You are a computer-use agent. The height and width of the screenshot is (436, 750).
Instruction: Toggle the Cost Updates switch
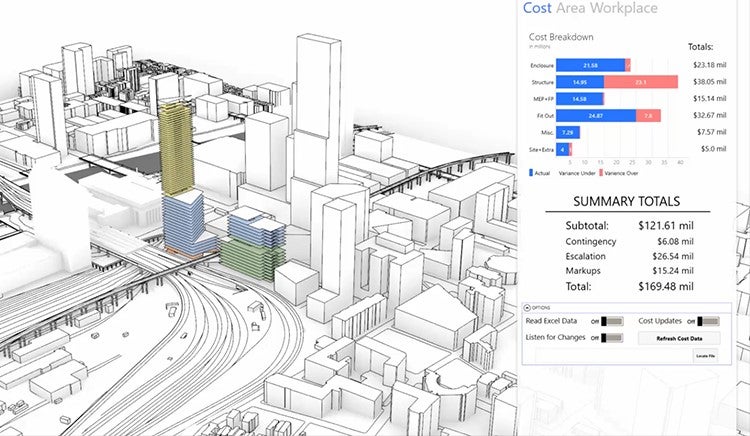(708, 321)
